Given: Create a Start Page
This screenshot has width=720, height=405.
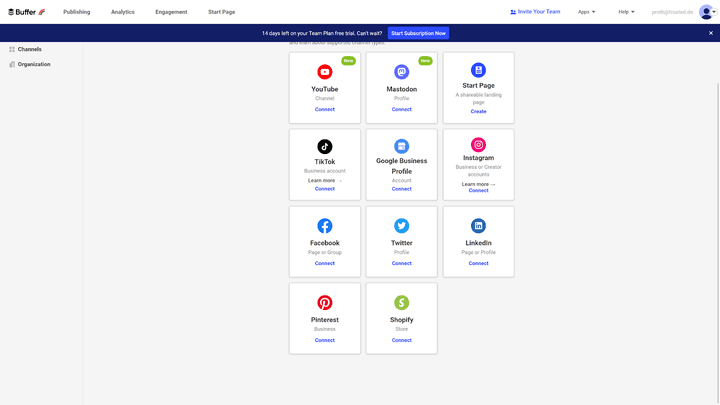Looking at the screenshot, I should pyautogui.click(x=478, y=112).
